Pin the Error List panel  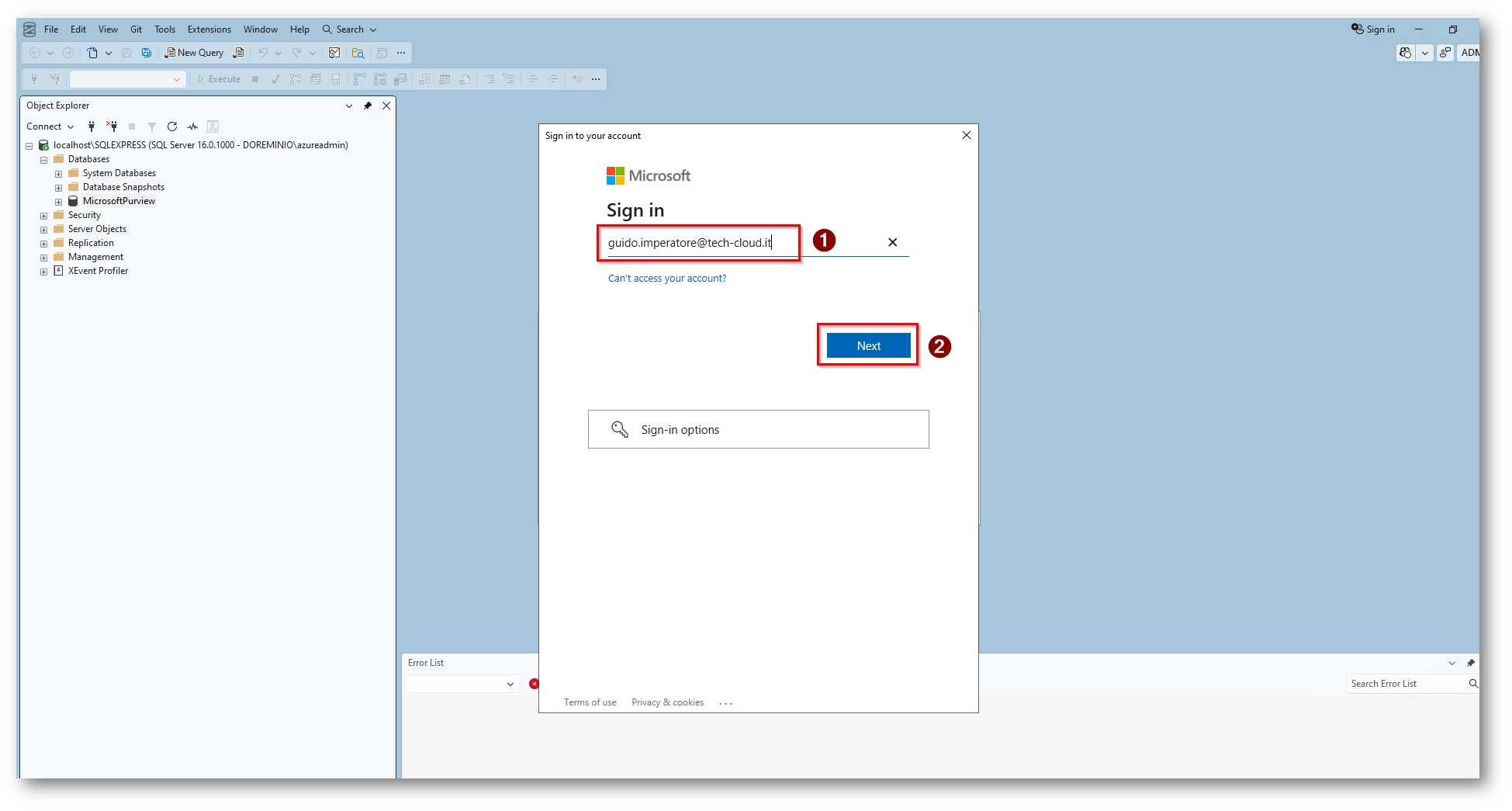[1470, 663]
